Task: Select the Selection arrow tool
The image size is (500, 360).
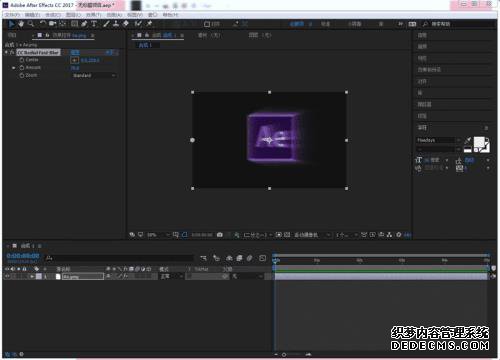Action: [x=11, y=24]
